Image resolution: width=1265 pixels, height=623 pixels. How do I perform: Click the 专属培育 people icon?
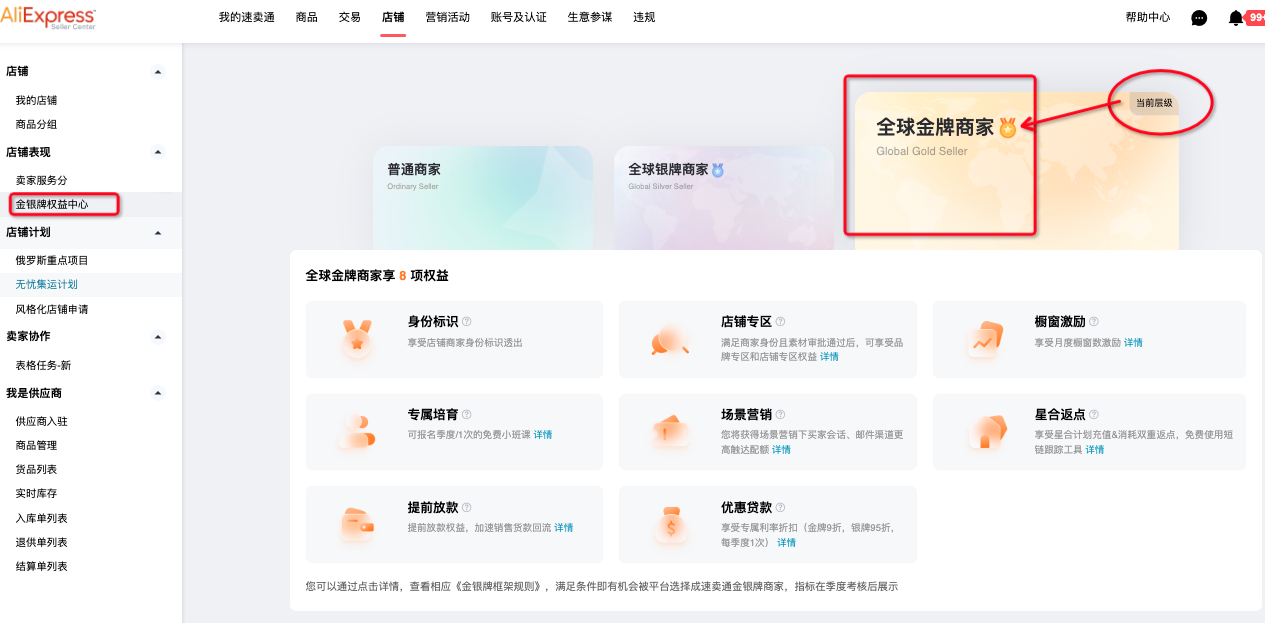(x=356, y=432)
